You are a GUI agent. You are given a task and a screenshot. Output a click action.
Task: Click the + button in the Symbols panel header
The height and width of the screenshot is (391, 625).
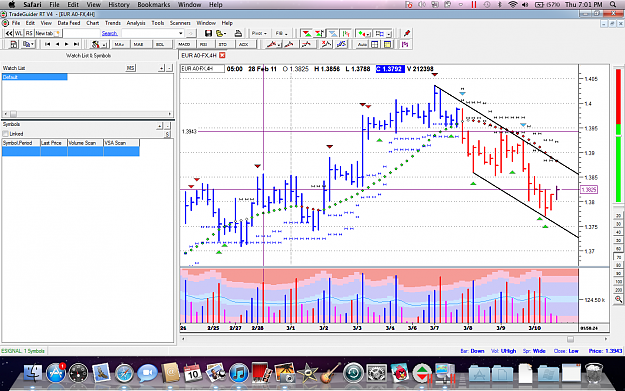(160, 126)
